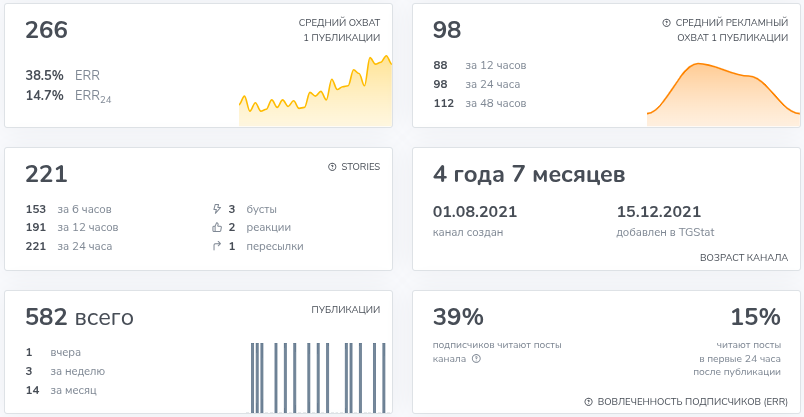The height and width of the screenshot is (417, 804).
Task: Open the STORIES section label
Action: [x=360, y=167]
